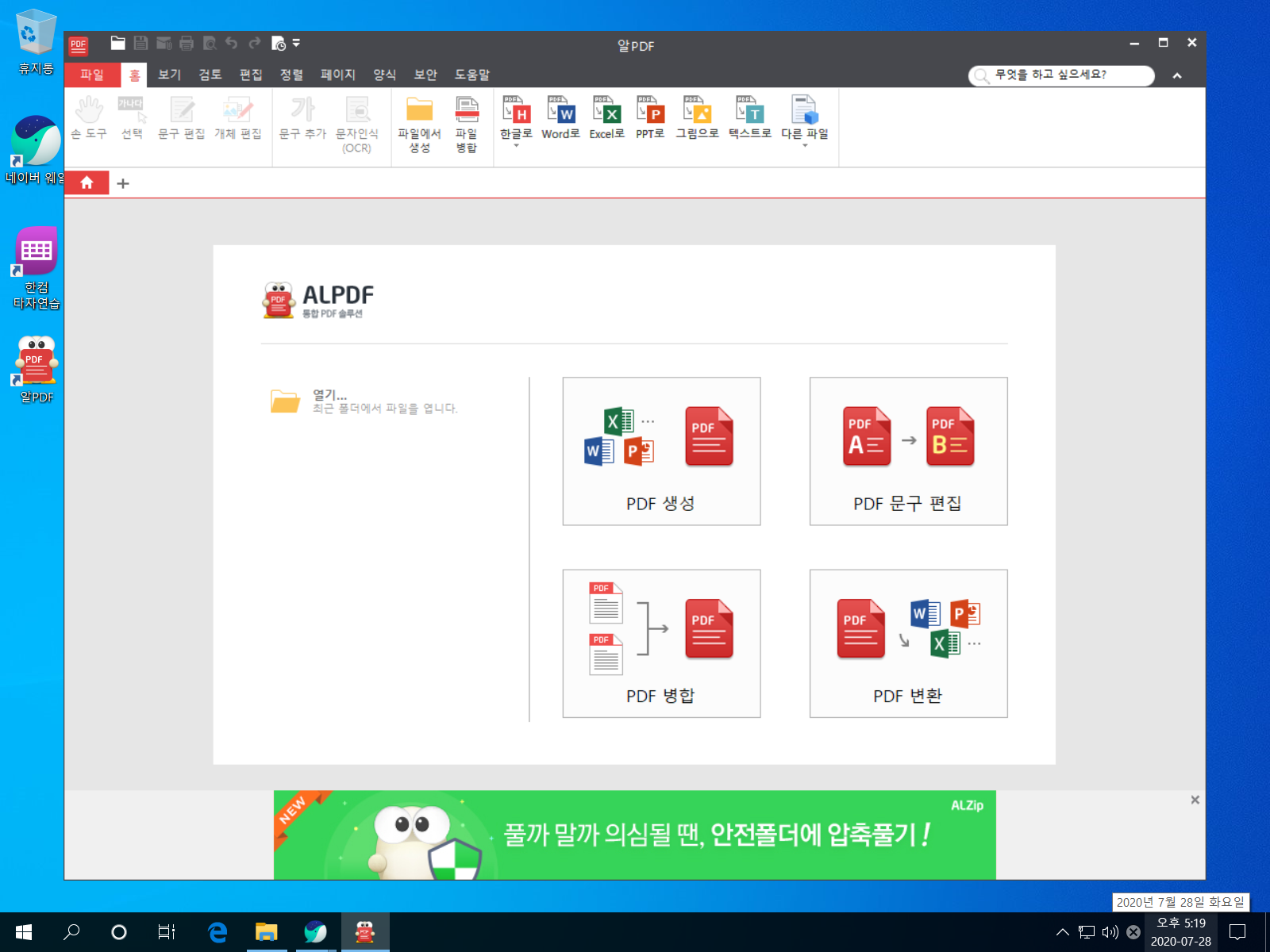The image size is (1270, 952).
Task: Expand the 다른 파일 dropdown arrow
Action: coord(805,146)
